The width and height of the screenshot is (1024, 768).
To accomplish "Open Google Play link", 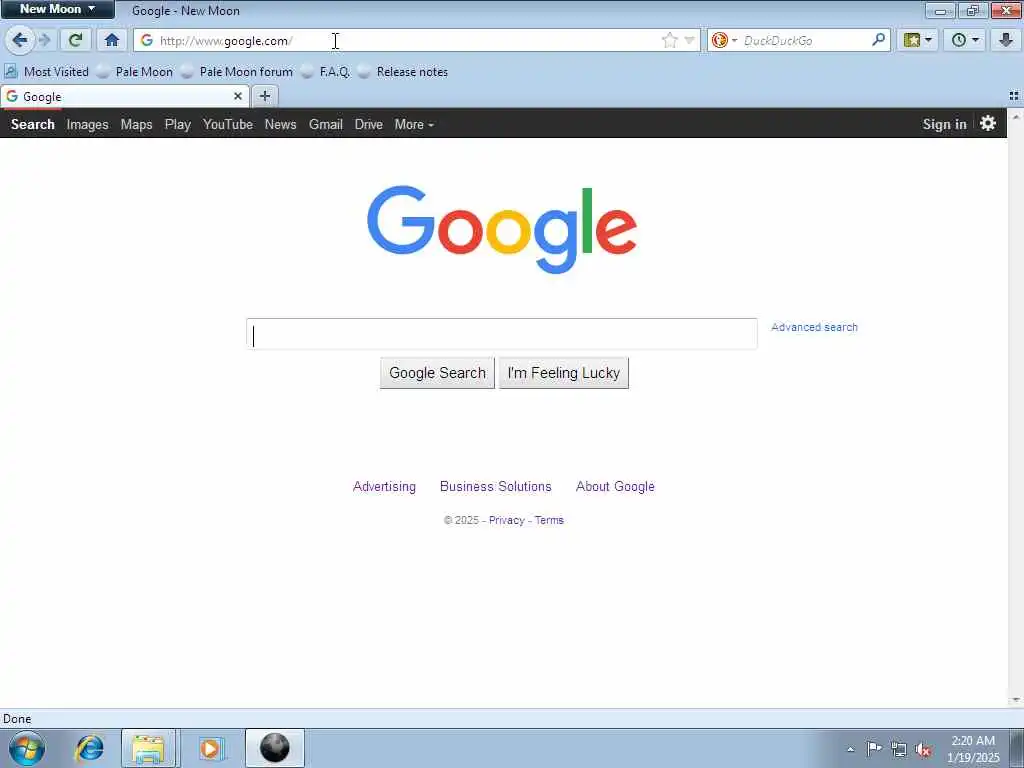I will 178,124.
